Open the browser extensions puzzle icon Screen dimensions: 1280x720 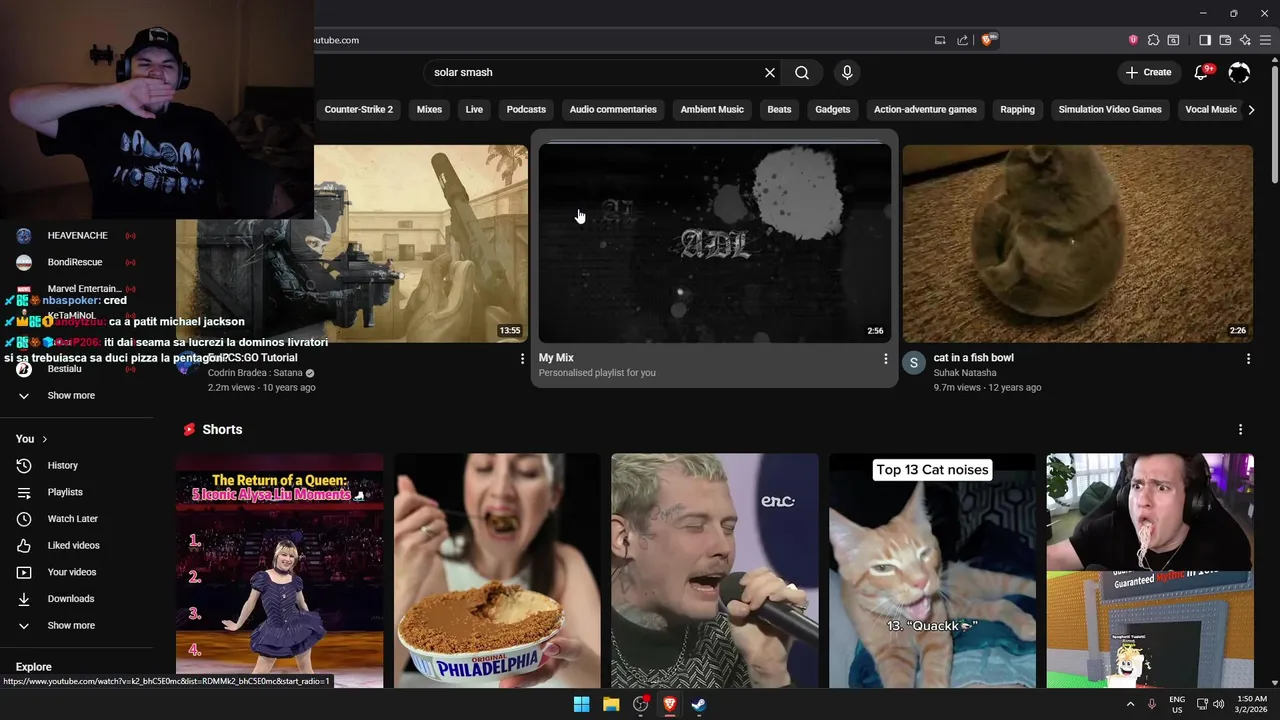click(1153, 40)
